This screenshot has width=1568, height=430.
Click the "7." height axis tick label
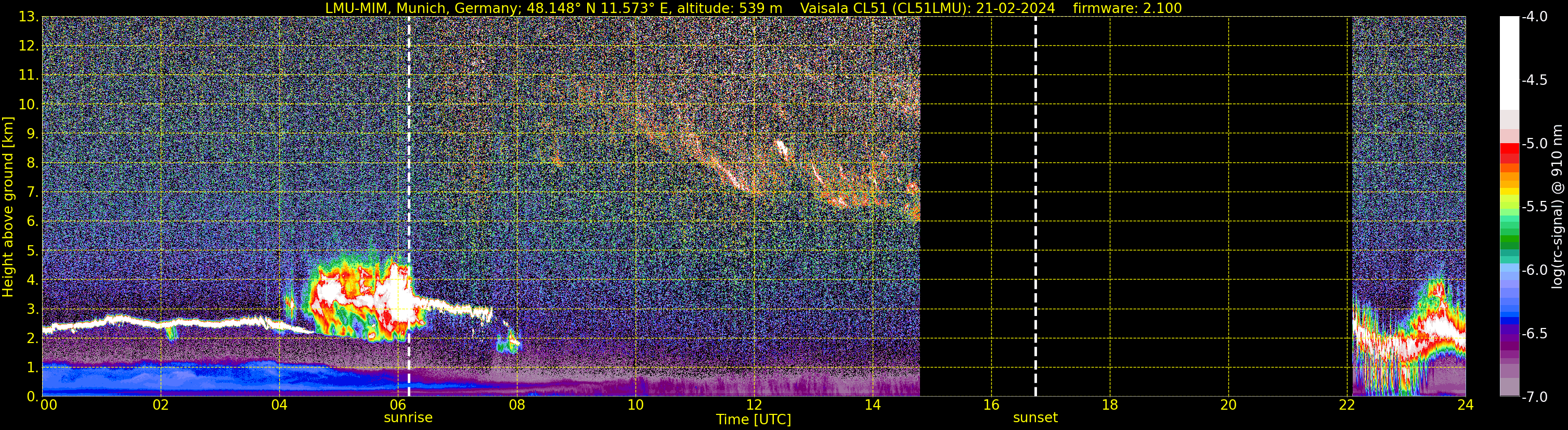coord(32,193)
